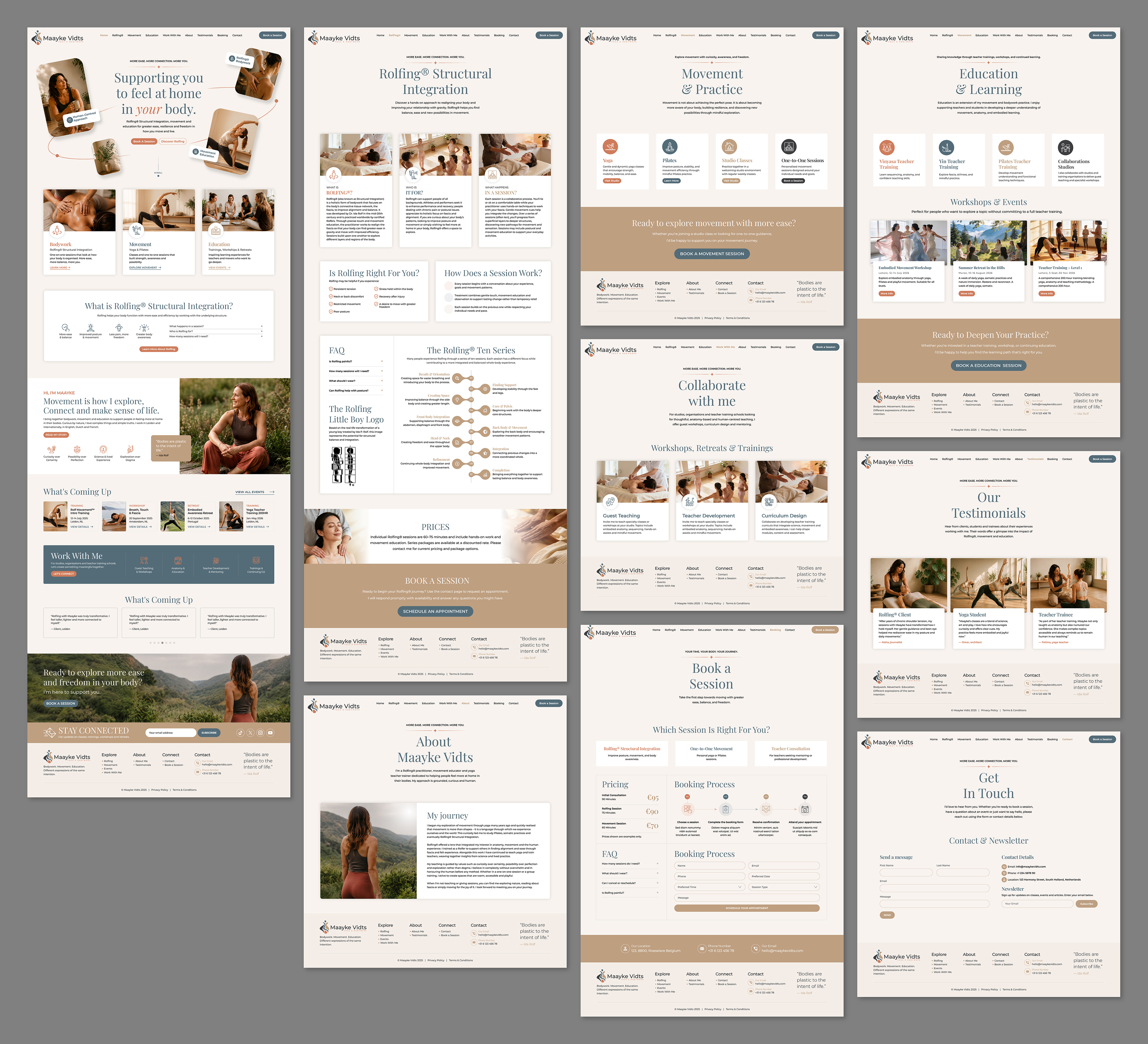Select the Teacher Consultation session tab
Image resolution: width=1148 pixels, height=1044 pixels.
coord(790,753)
